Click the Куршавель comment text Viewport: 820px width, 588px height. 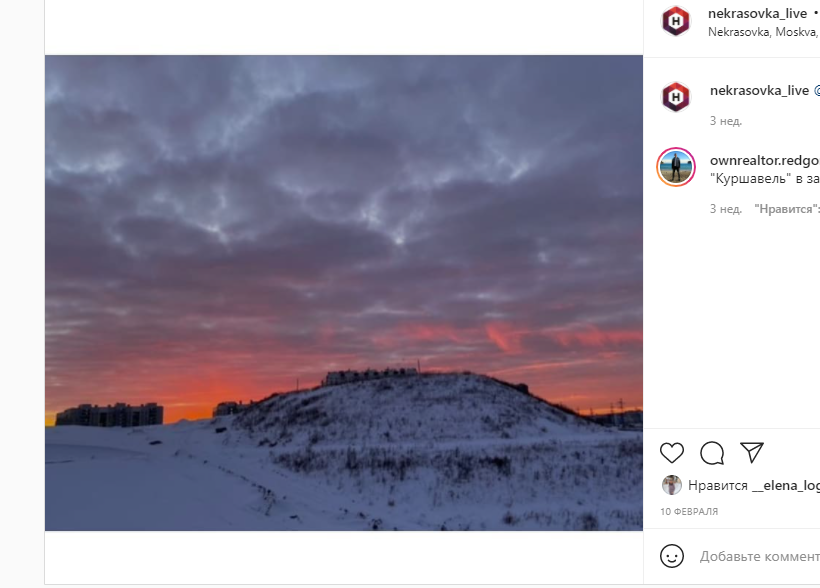[765, 178]
